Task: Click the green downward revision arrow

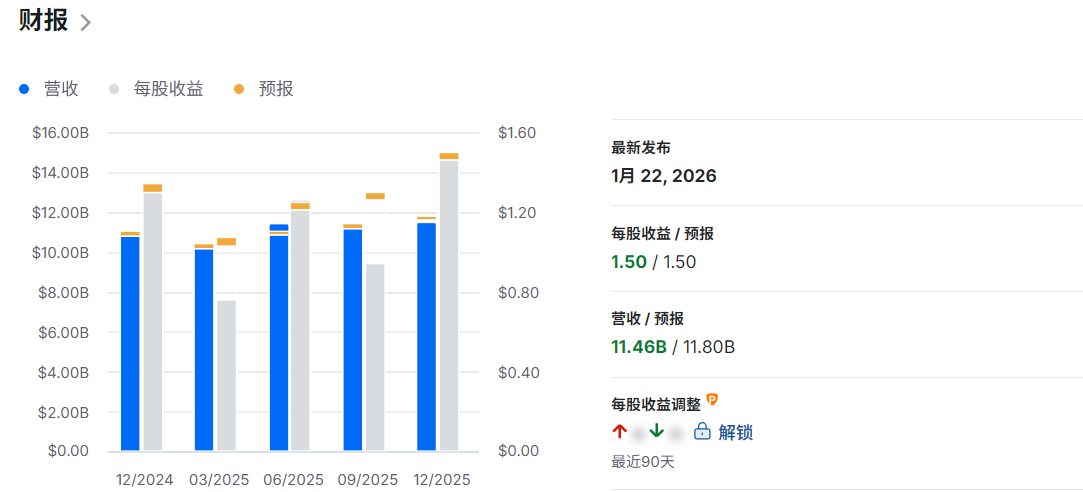Action: (656, 431)
